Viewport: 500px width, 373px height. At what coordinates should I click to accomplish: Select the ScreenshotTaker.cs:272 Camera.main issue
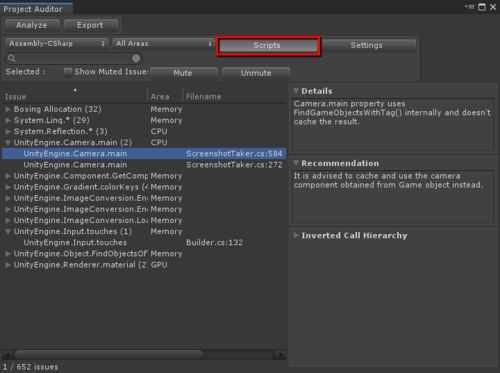[144, 165]
